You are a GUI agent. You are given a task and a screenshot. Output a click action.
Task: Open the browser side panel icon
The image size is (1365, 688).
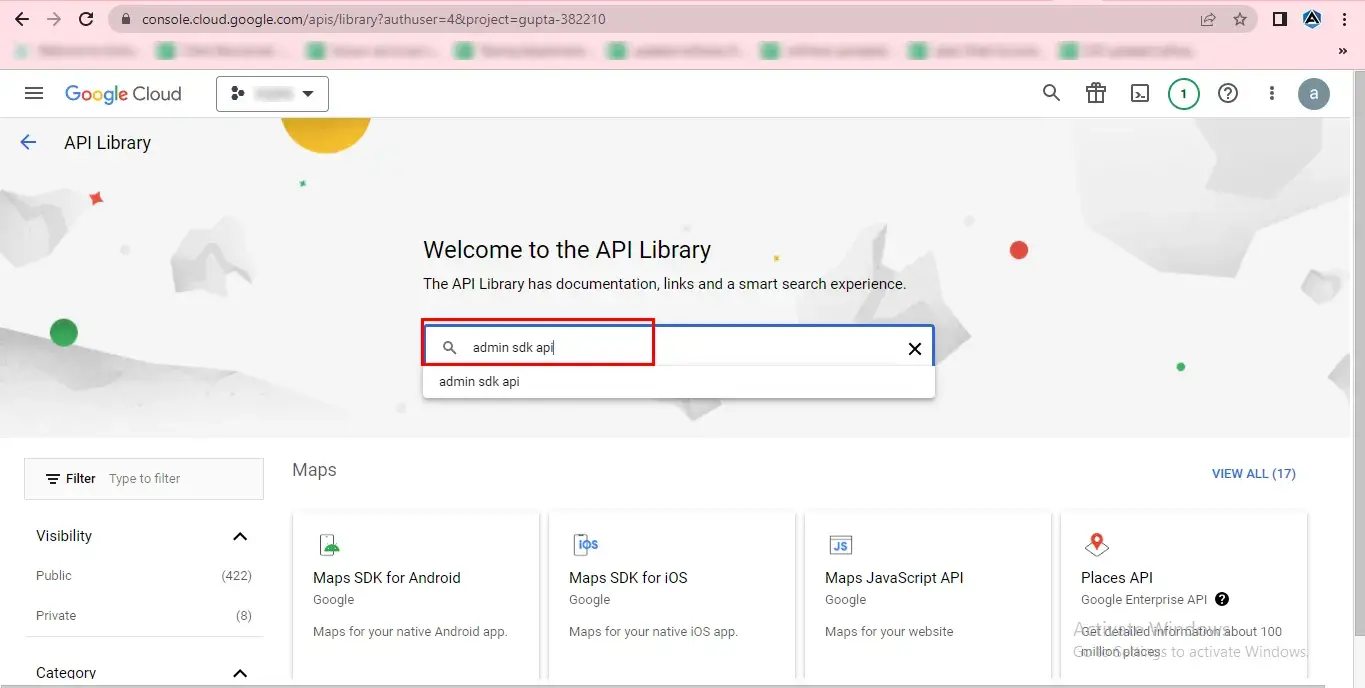pyautogui.click(x=1280, y=19)
